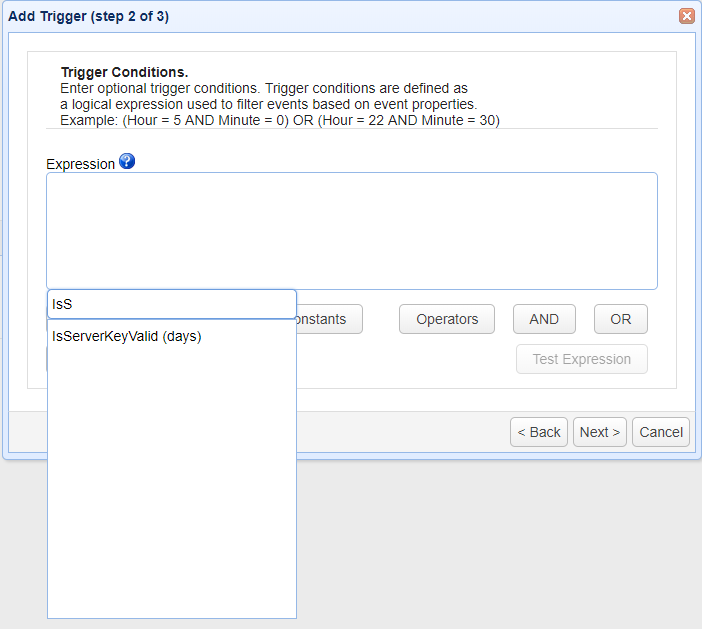Insert the AND operator

544,320
